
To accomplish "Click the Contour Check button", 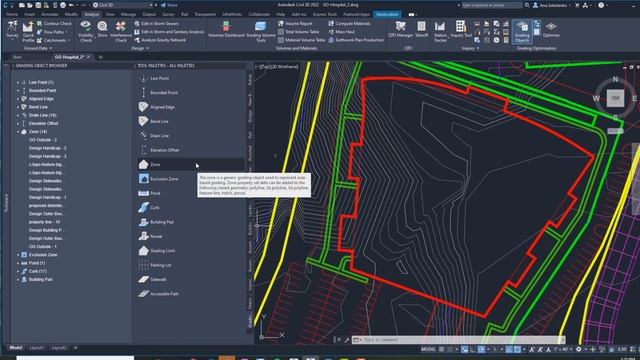I will pyautogui.click(x=54, y=24).
